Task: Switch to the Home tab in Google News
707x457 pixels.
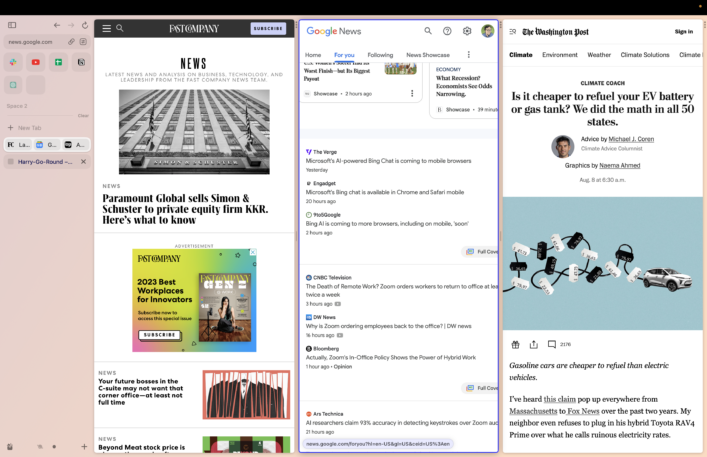Action: [x=313, y=55]
